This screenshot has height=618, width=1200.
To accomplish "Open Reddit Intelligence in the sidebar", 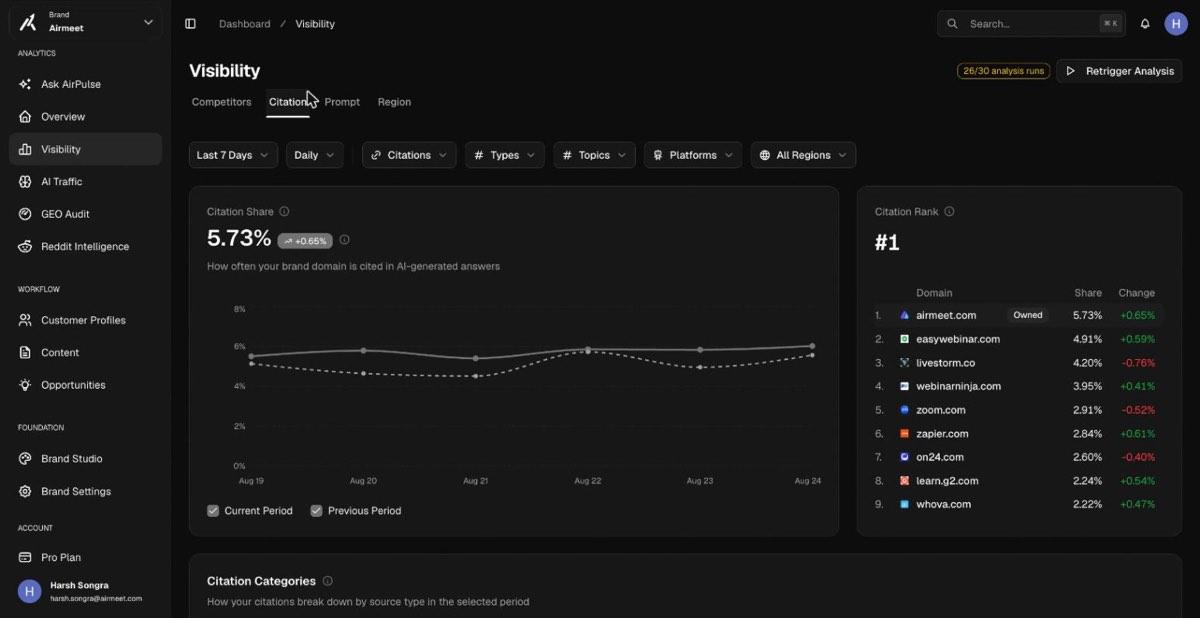I will pos(85,246).
